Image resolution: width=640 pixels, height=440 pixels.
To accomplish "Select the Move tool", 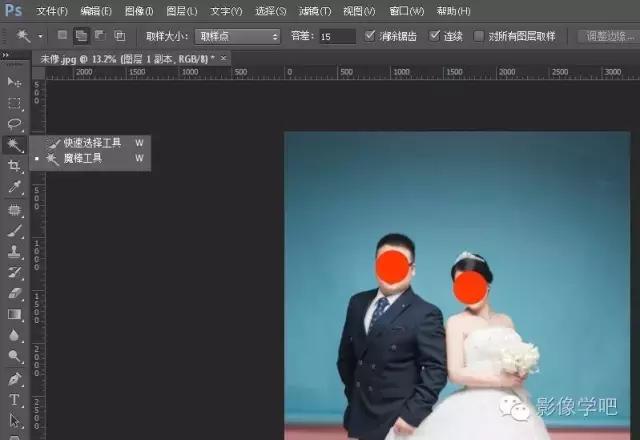I will pos(14,82).
